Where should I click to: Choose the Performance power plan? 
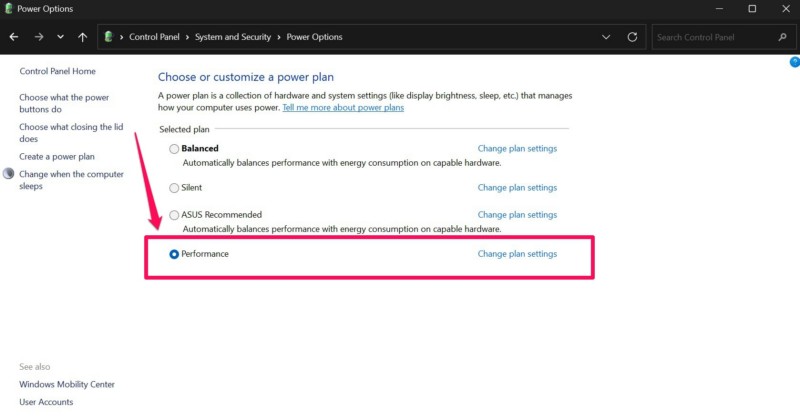pos(174,254)
